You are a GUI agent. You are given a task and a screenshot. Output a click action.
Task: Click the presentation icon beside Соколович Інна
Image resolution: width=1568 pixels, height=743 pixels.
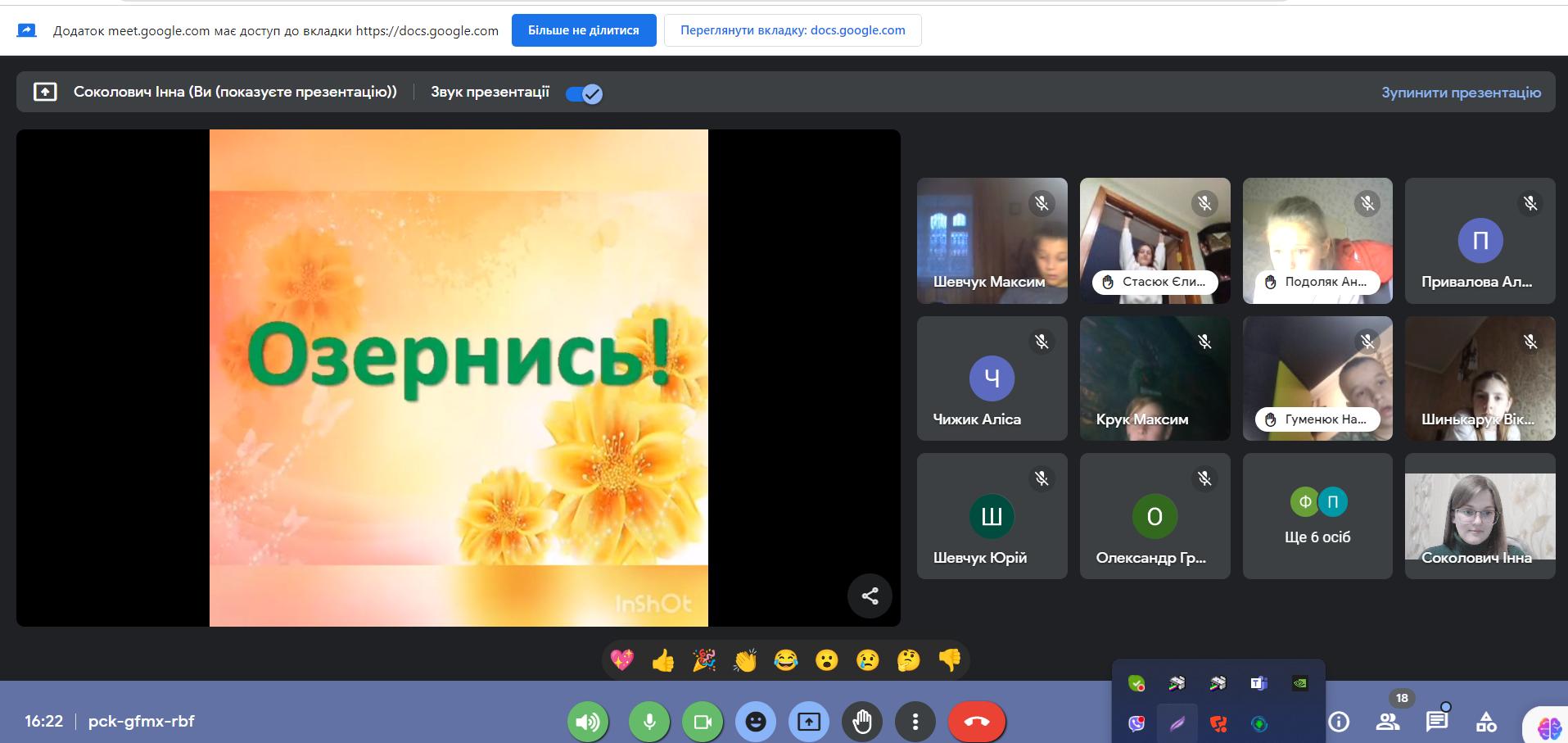click(45, 92)
